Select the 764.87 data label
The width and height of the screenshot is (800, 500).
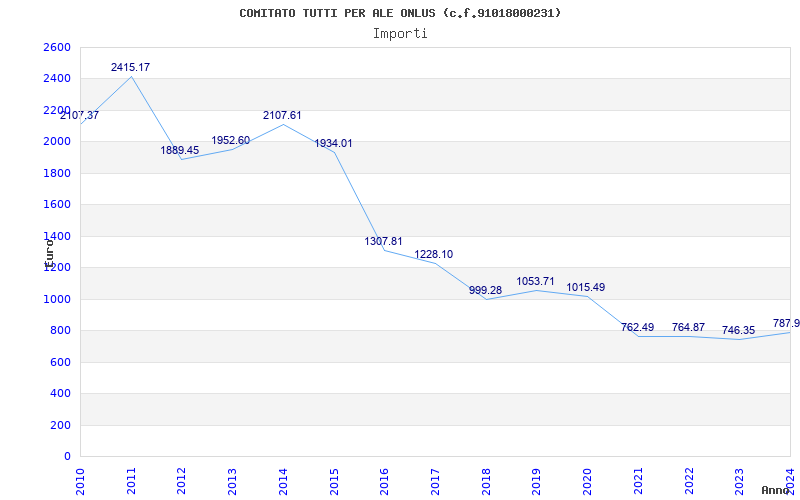coord(688,328)
